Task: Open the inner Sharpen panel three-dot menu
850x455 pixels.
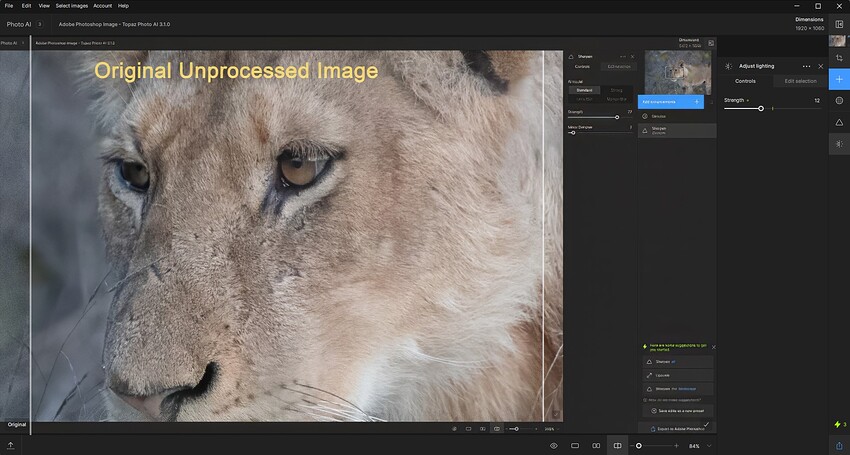Action: [623, 56]
